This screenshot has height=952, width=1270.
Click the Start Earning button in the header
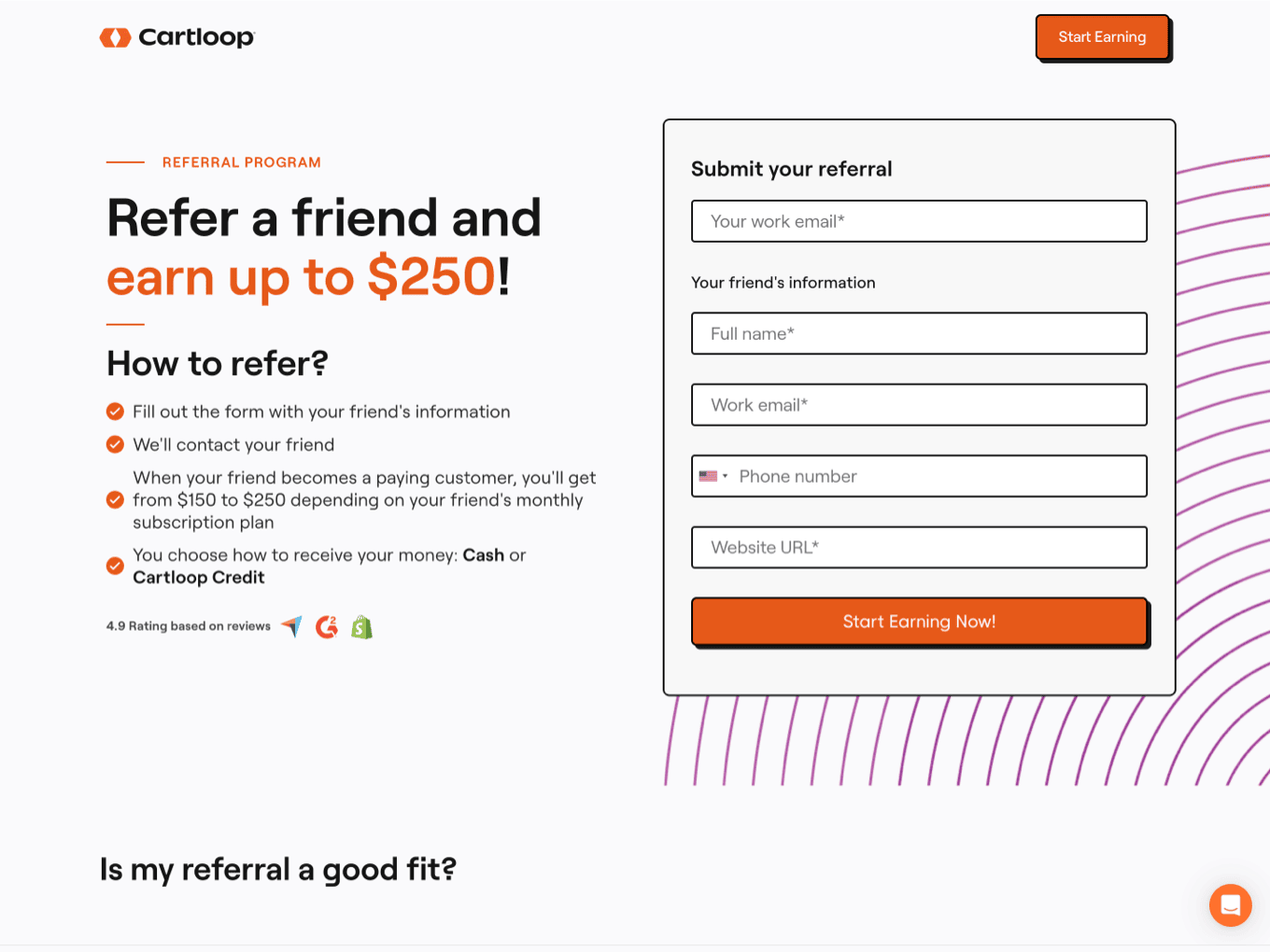[1102, 36]
